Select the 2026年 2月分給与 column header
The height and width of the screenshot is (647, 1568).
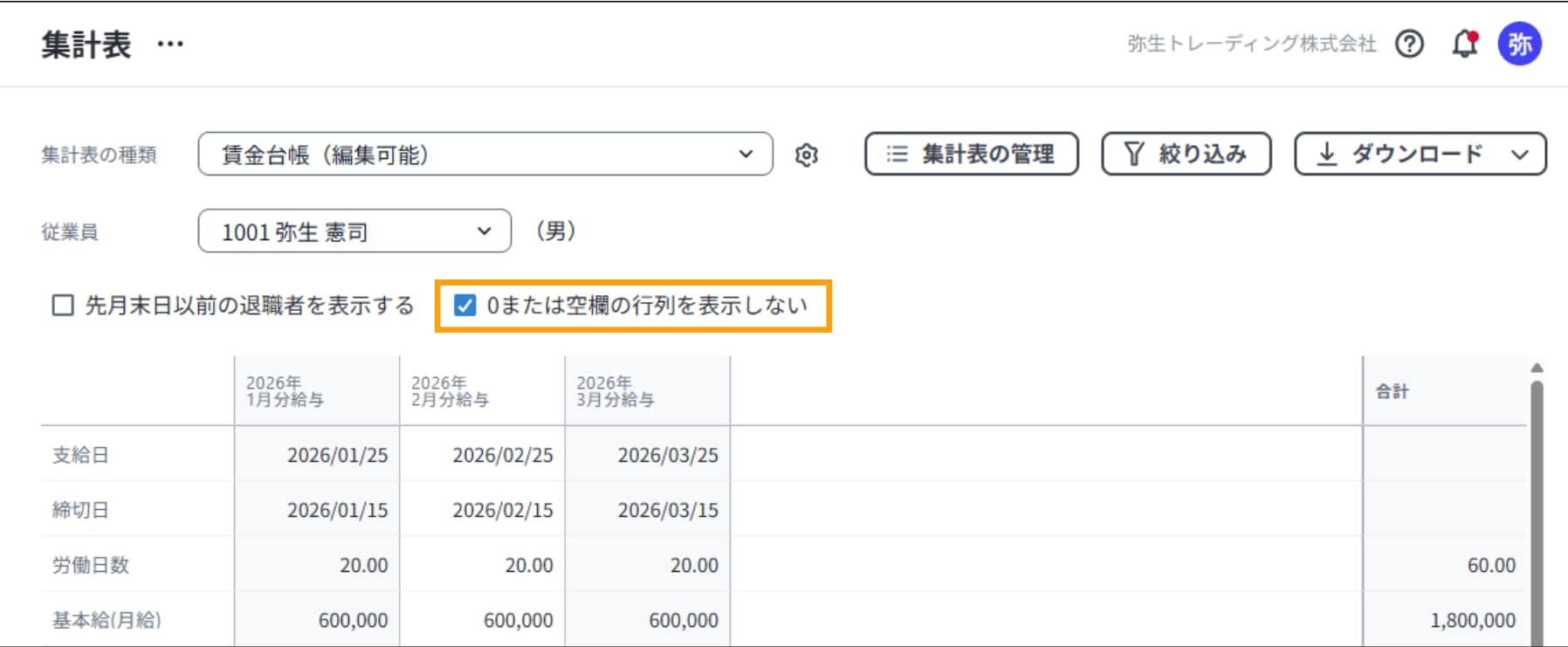(x=482, y=391)
